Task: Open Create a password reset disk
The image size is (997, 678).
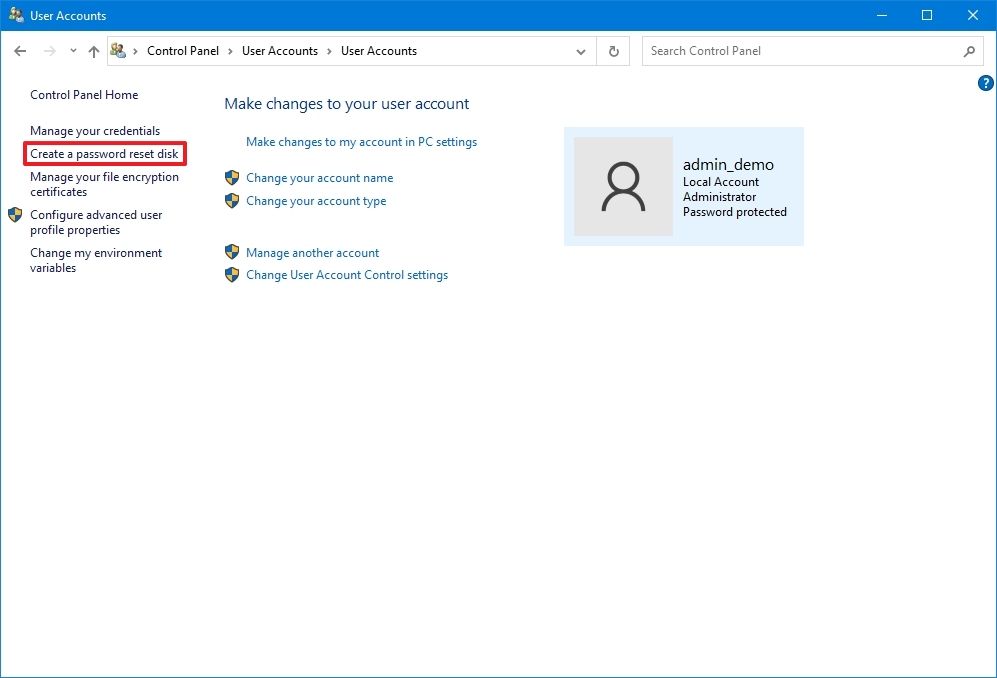Action: point(103,153)
